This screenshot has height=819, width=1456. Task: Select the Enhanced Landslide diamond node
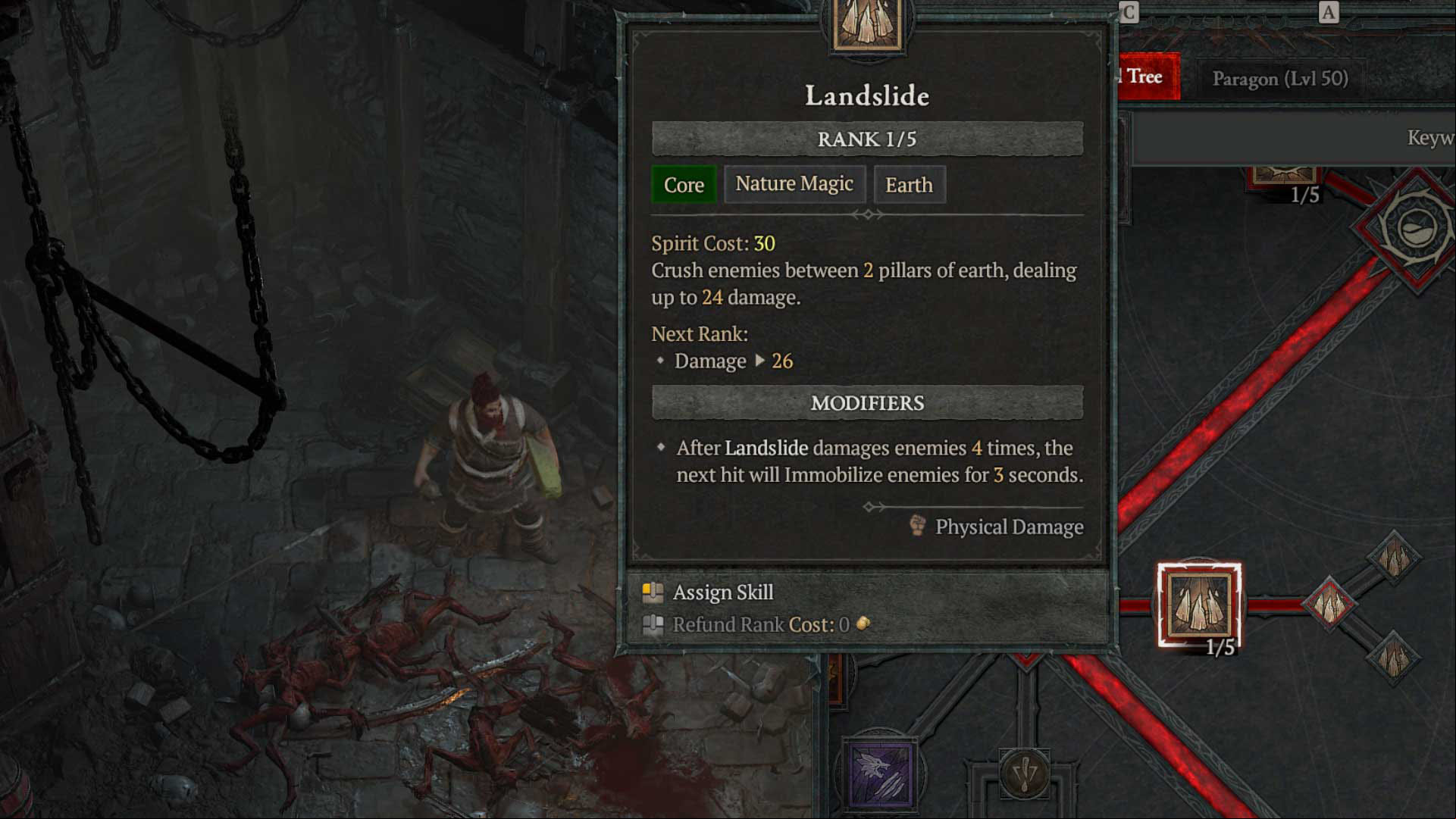(1329, 605)
